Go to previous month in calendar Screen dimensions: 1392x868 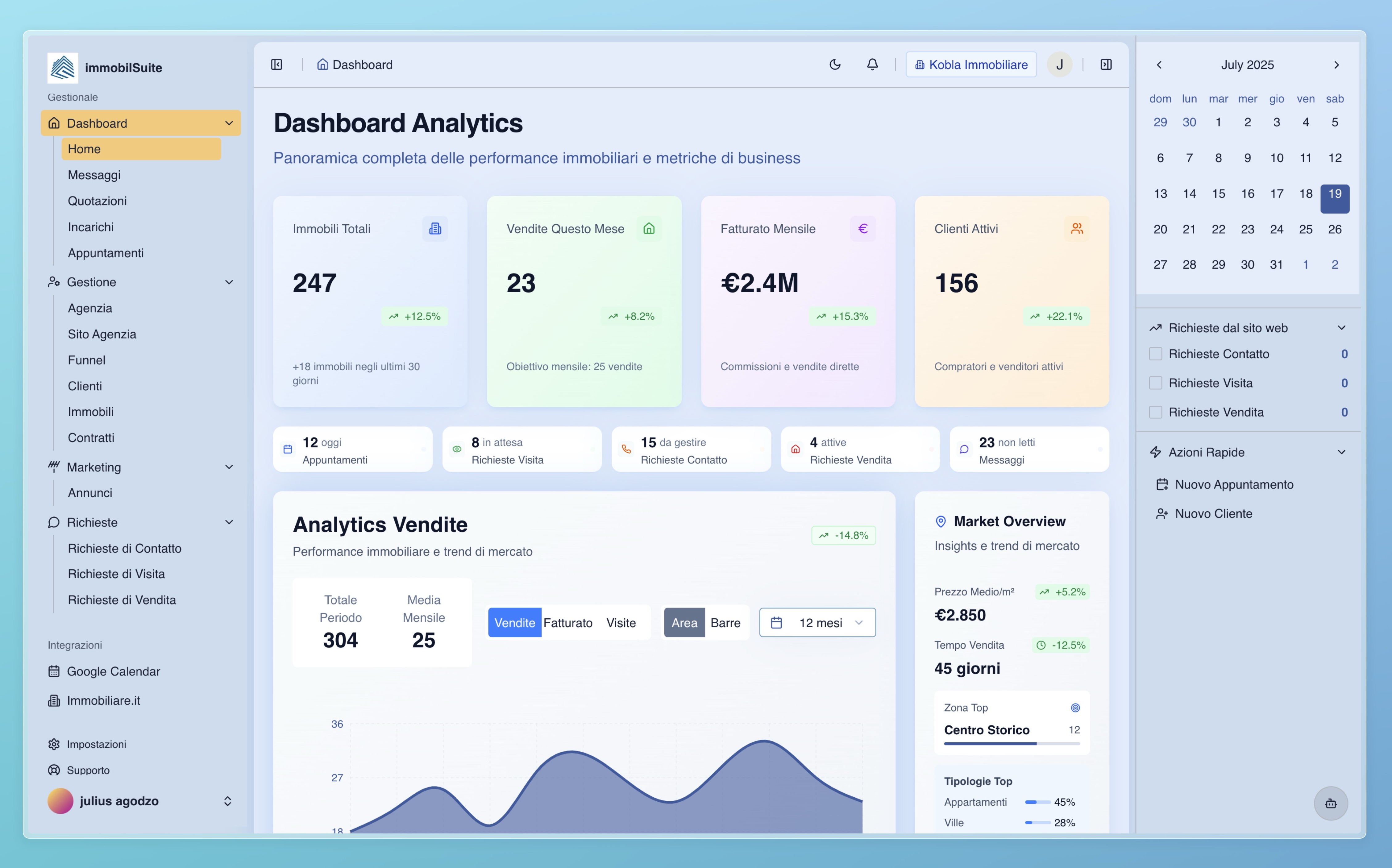(x=1159, y=65)
